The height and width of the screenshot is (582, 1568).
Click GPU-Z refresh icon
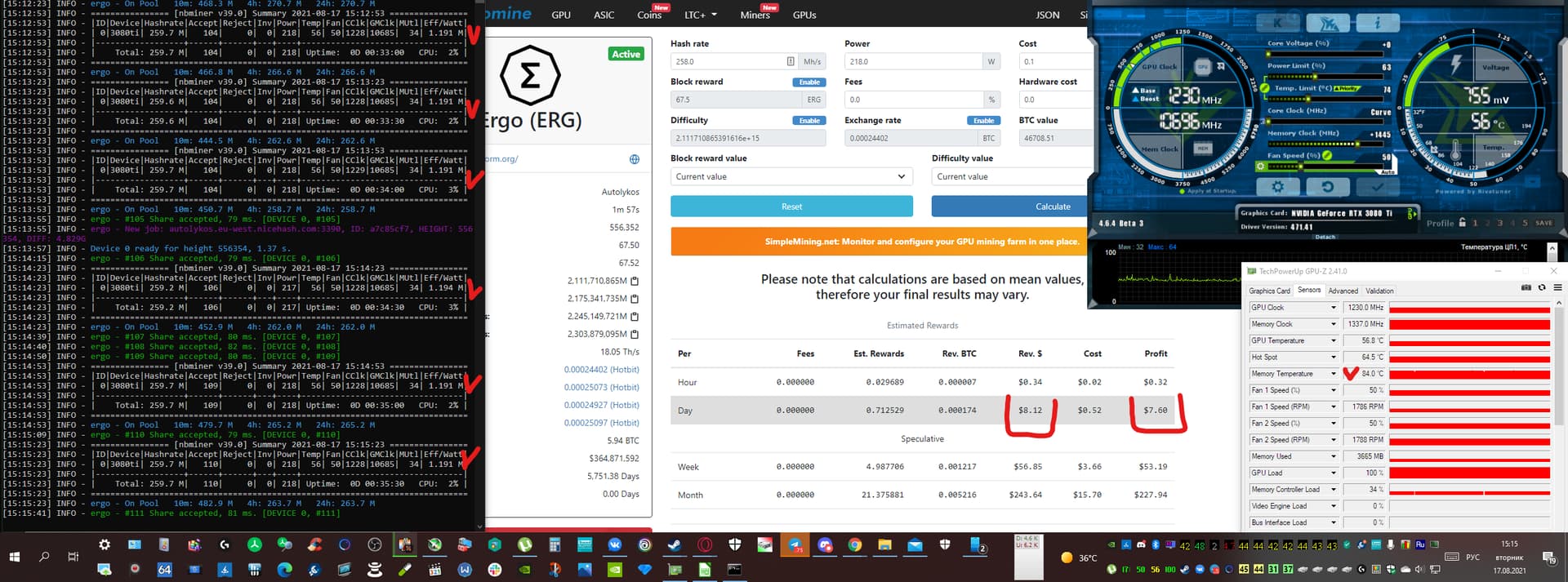tap(1542, 287)
